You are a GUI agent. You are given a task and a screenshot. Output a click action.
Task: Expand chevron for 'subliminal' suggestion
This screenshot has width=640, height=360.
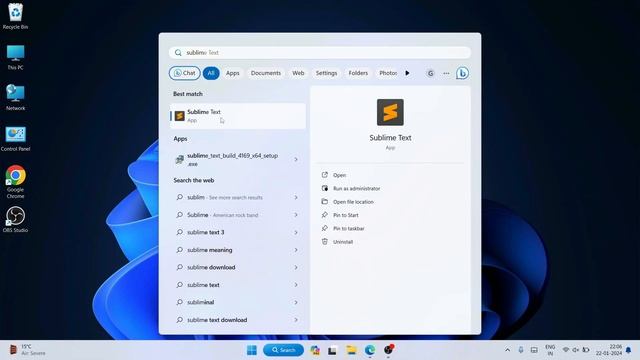point(296,302)
